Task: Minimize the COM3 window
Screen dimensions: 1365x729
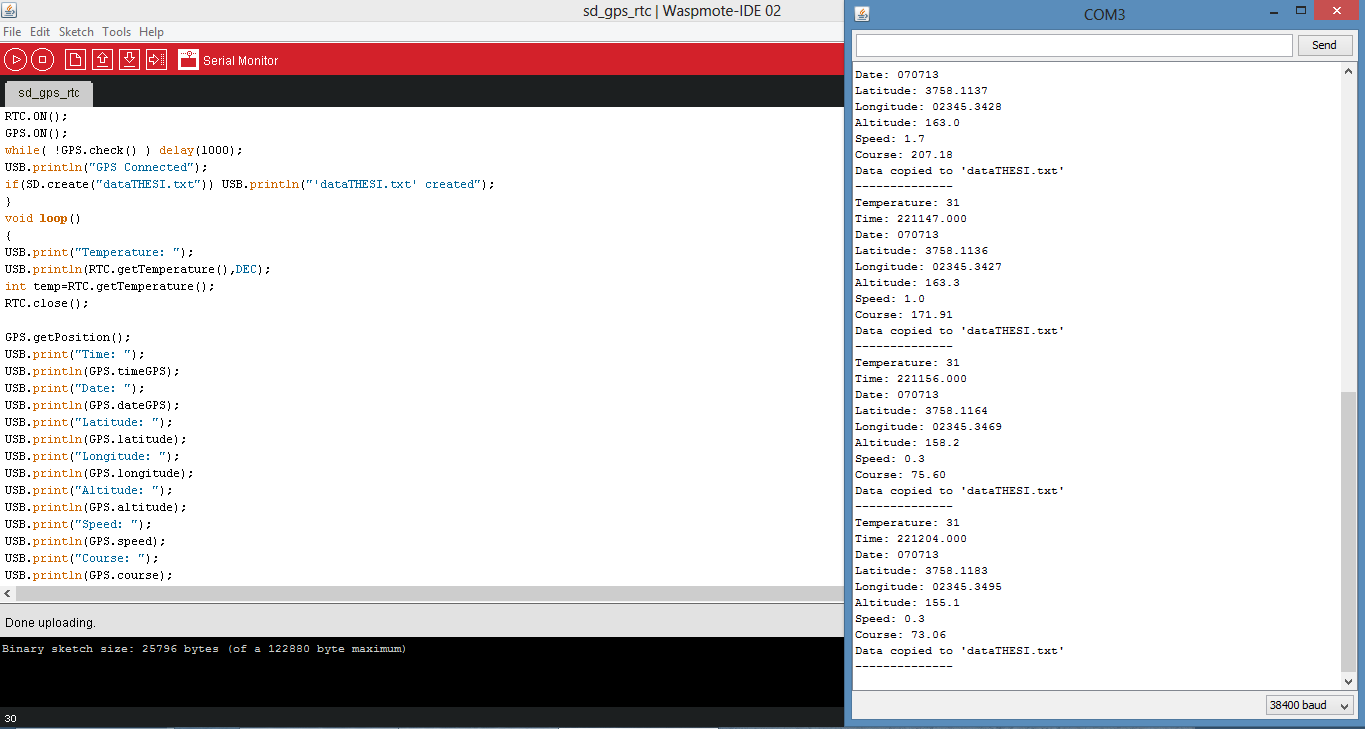Action: click(x=1274, y=12)
